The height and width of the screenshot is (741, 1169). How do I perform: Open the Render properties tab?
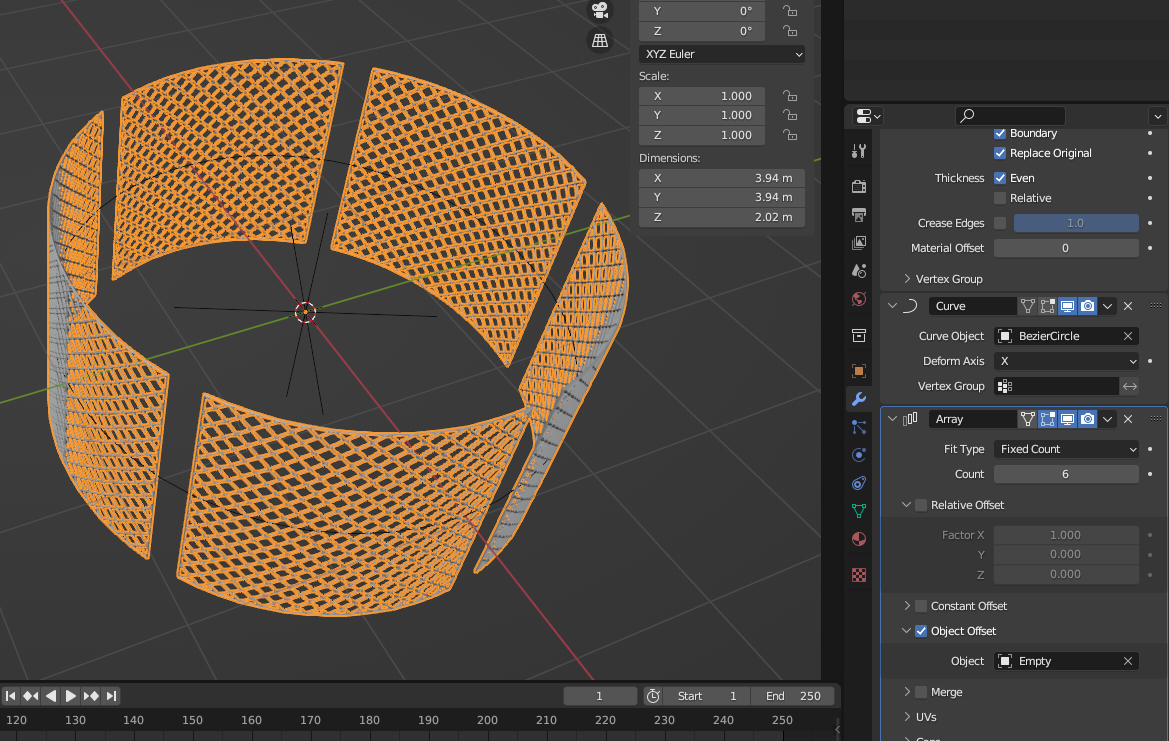pyautogui.click(x=859, y=186)
